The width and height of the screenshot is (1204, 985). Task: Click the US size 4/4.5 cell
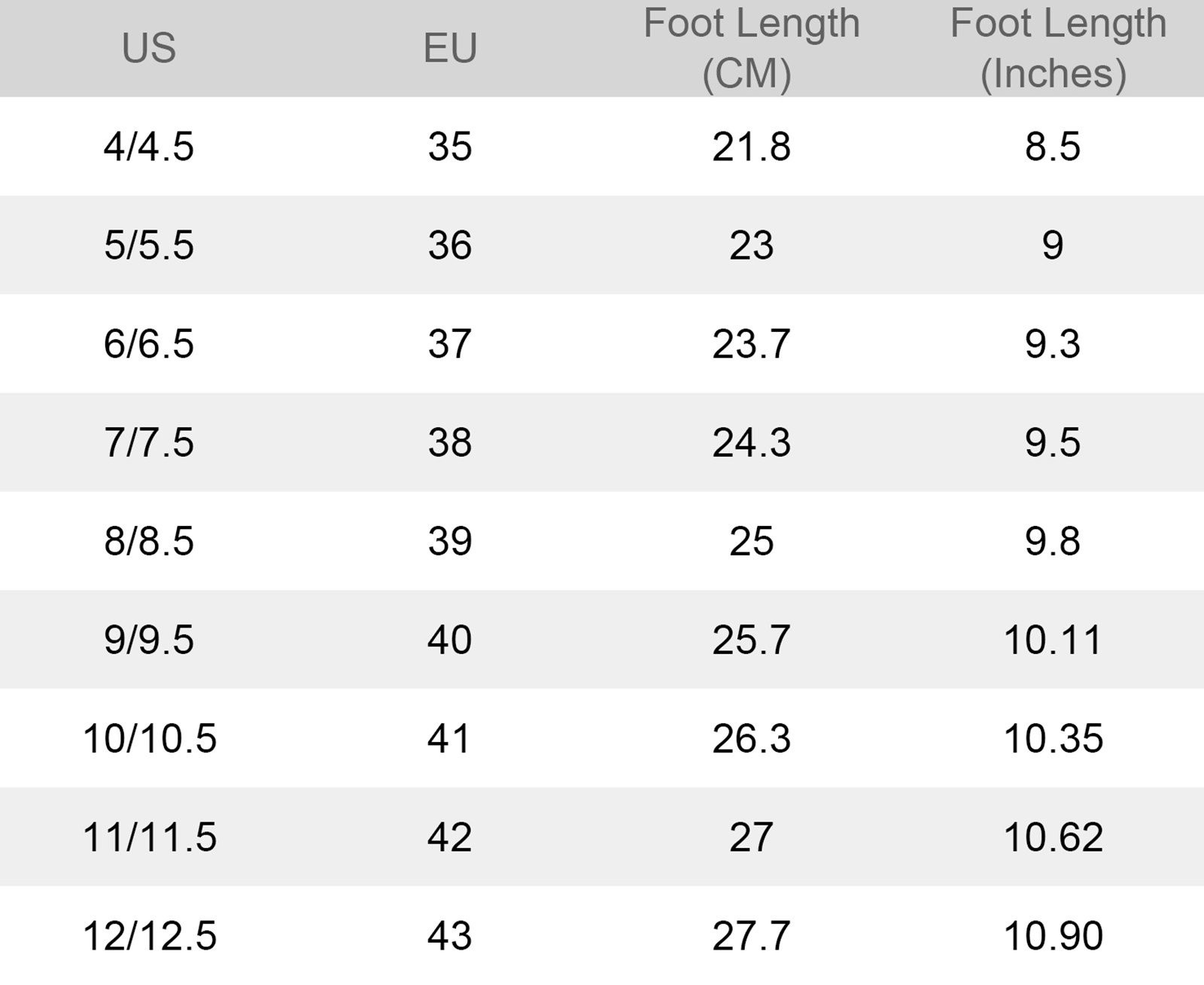pyautogui.click(x=149, y=146)
